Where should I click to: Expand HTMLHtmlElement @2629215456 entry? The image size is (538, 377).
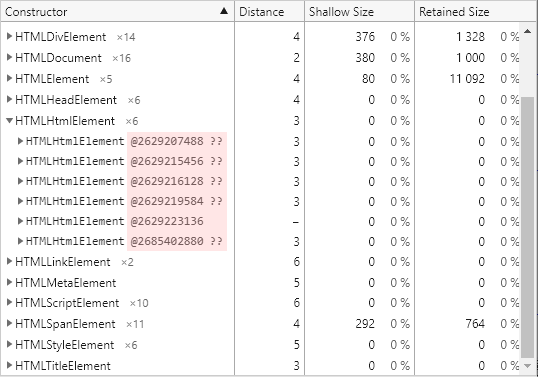coord(20,161)
